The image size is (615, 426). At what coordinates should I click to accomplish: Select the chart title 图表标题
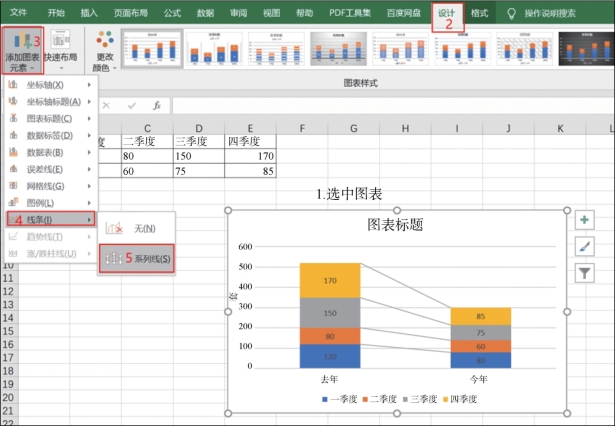[x=395, y=225]
